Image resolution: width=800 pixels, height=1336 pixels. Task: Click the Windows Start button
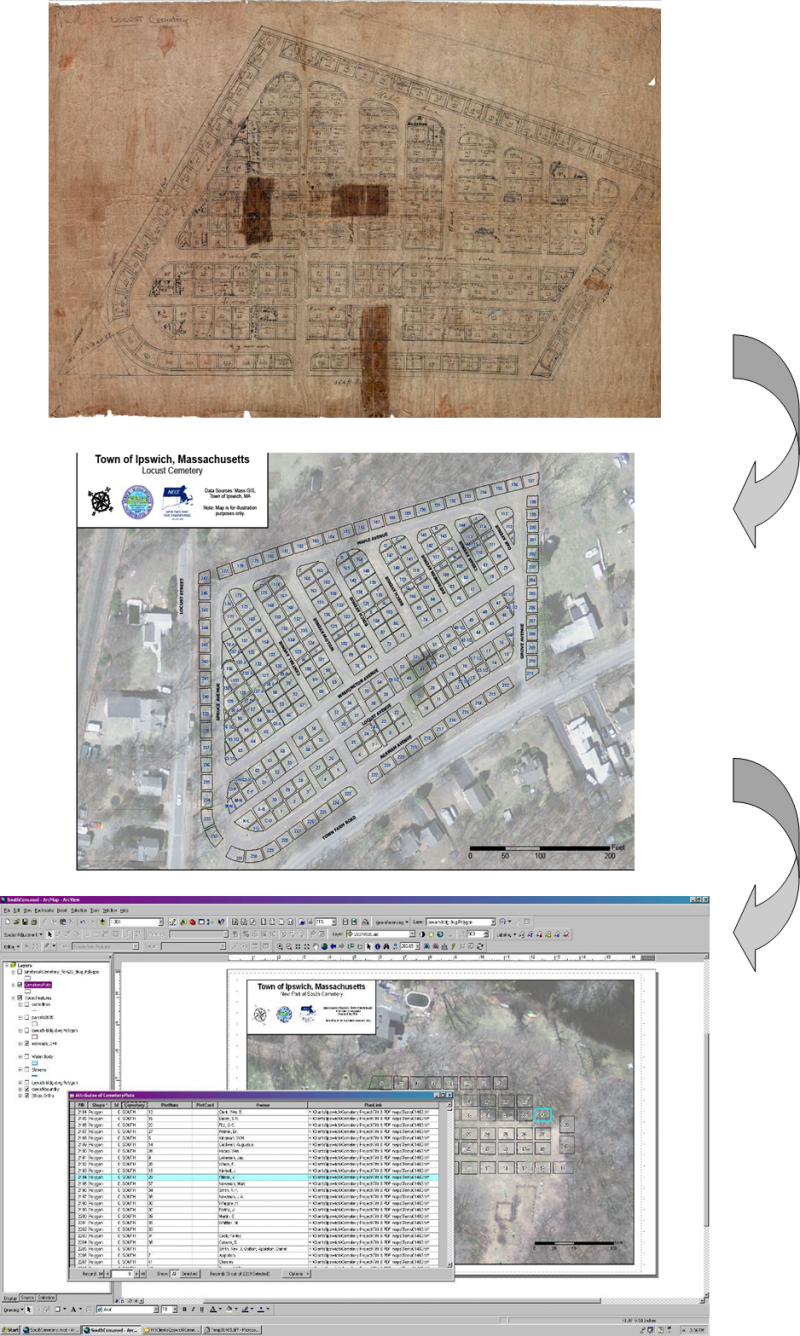(12, 1330)
